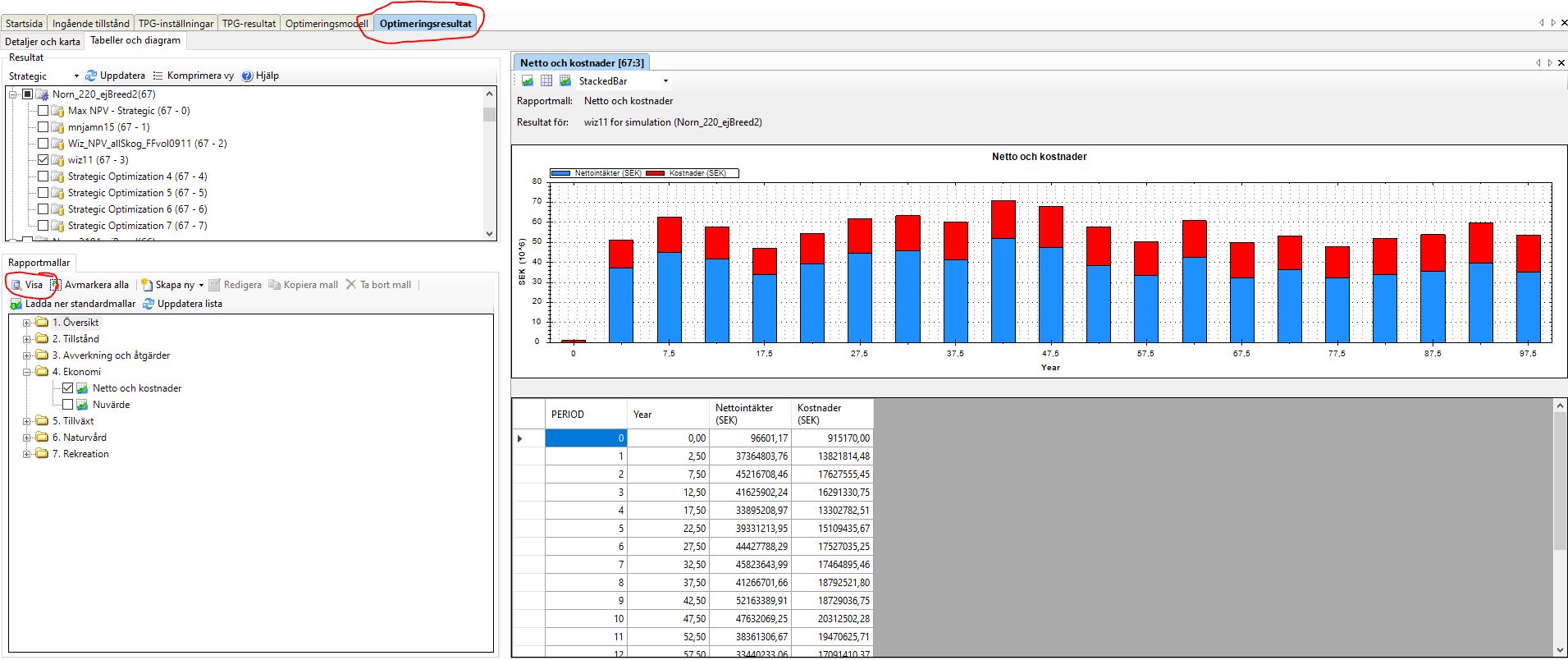
Task: Click the Norn_220_ejBreed2(67) simulation icon
Action: (x=42, y=94)
